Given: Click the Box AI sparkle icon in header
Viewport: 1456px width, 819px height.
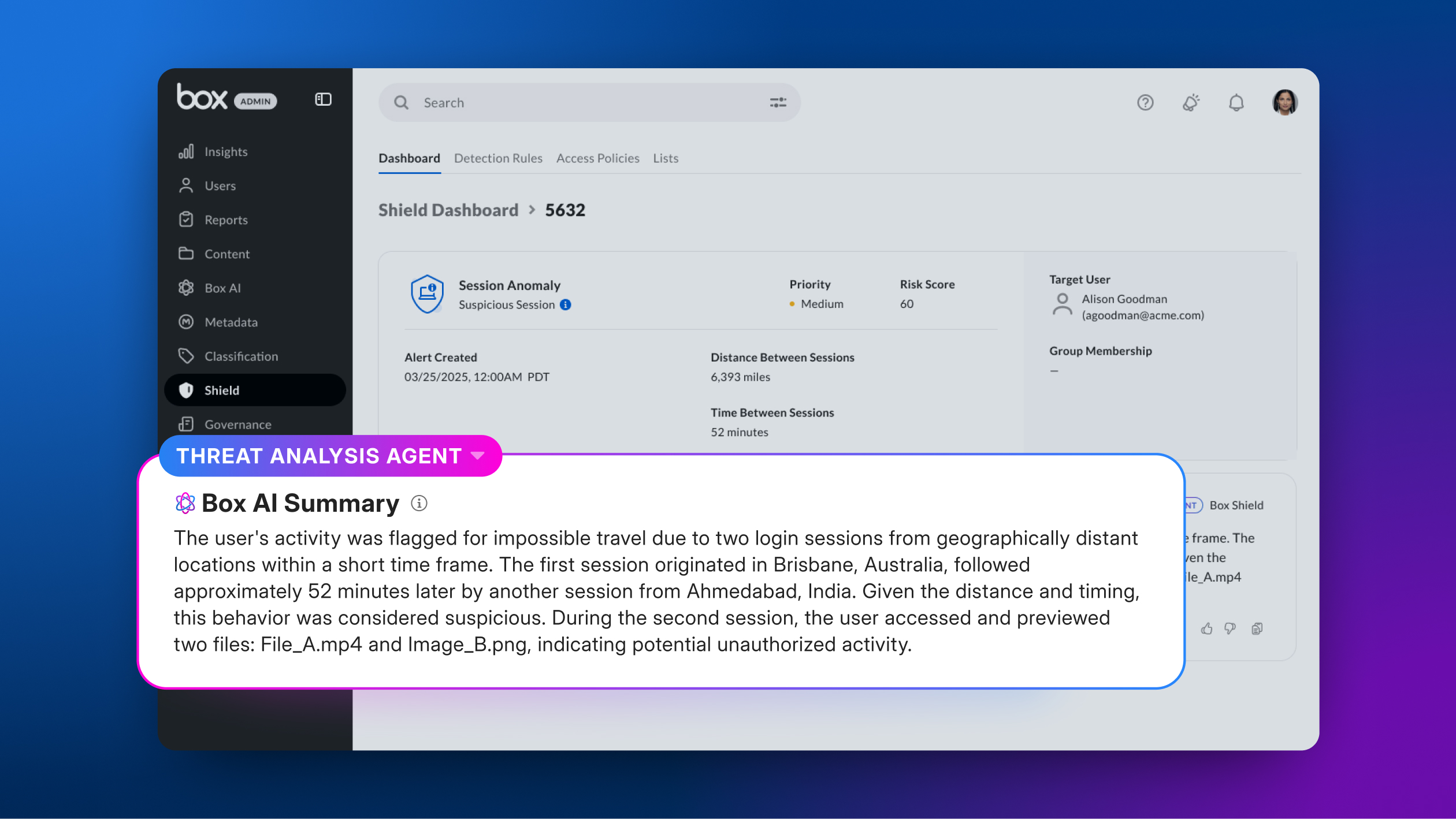Looking at the screenshot, I should (x=1190, y=102).
